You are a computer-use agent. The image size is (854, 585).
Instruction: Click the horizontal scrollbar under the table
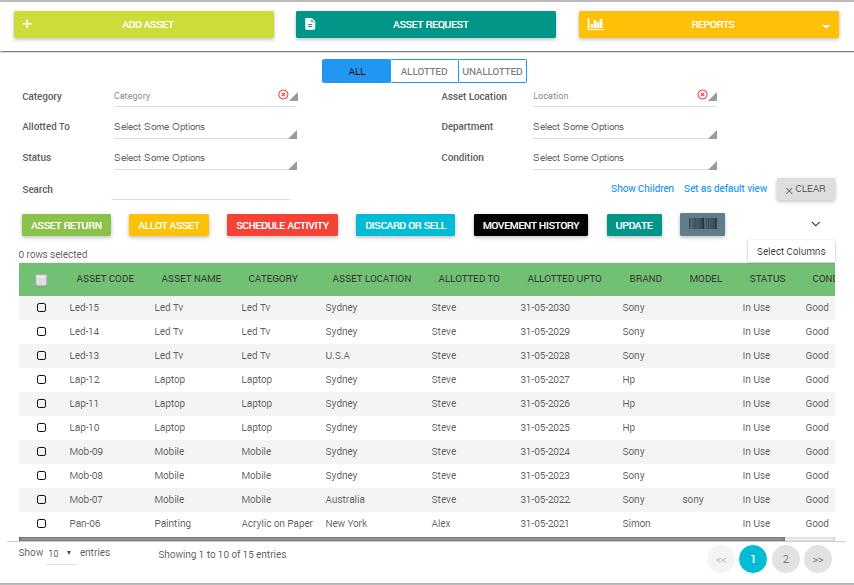click(x=400, y=539)
